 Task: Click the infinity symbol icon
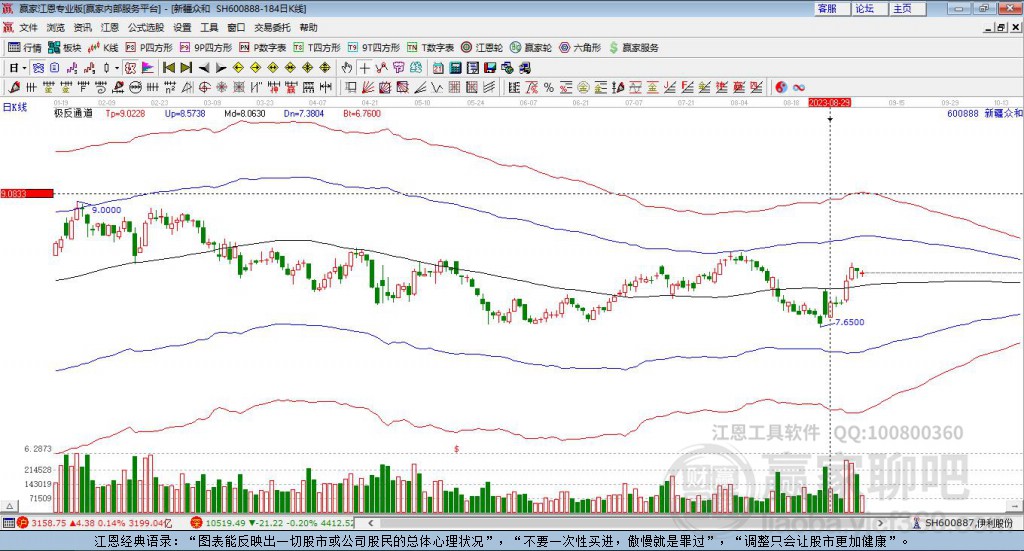799,87
